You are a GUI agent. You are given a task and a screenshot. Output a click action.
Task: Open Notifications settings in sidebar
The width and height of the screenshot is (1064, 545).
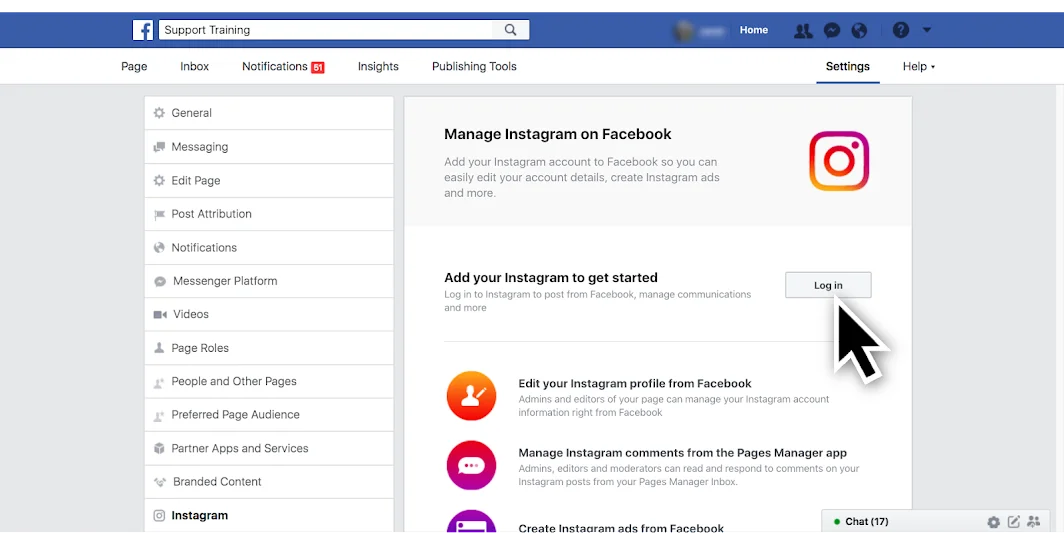pyautogui.click(x=204, y=248)
